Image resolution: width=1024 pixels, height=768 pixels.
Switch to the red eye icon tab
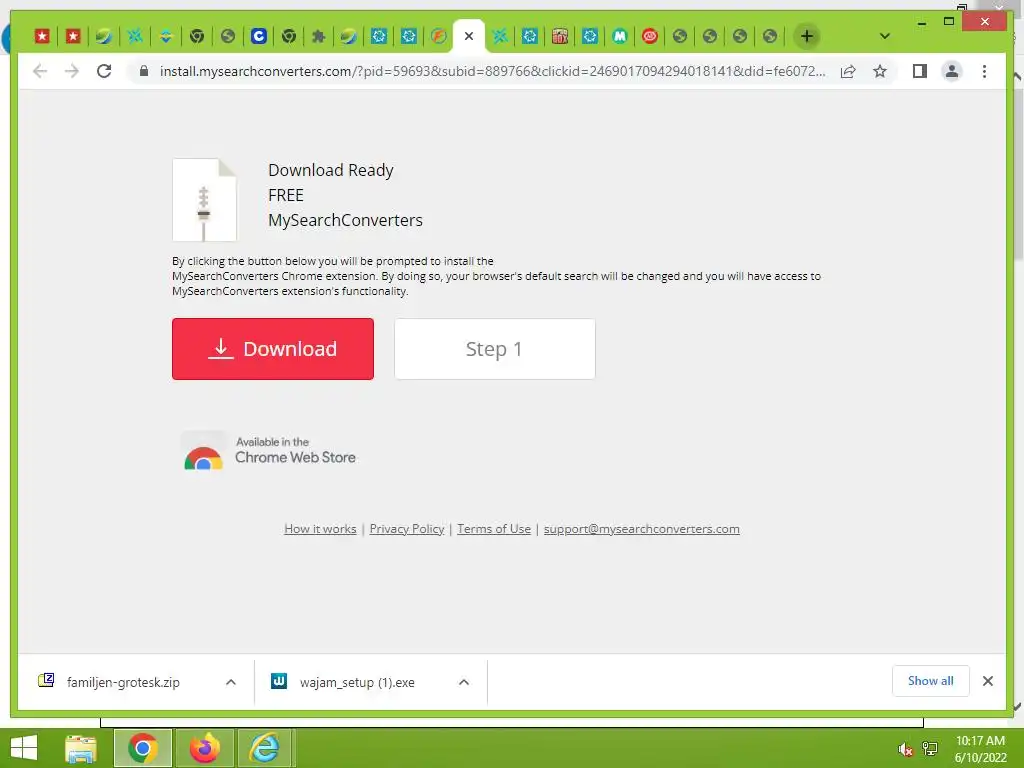(650, 36)
